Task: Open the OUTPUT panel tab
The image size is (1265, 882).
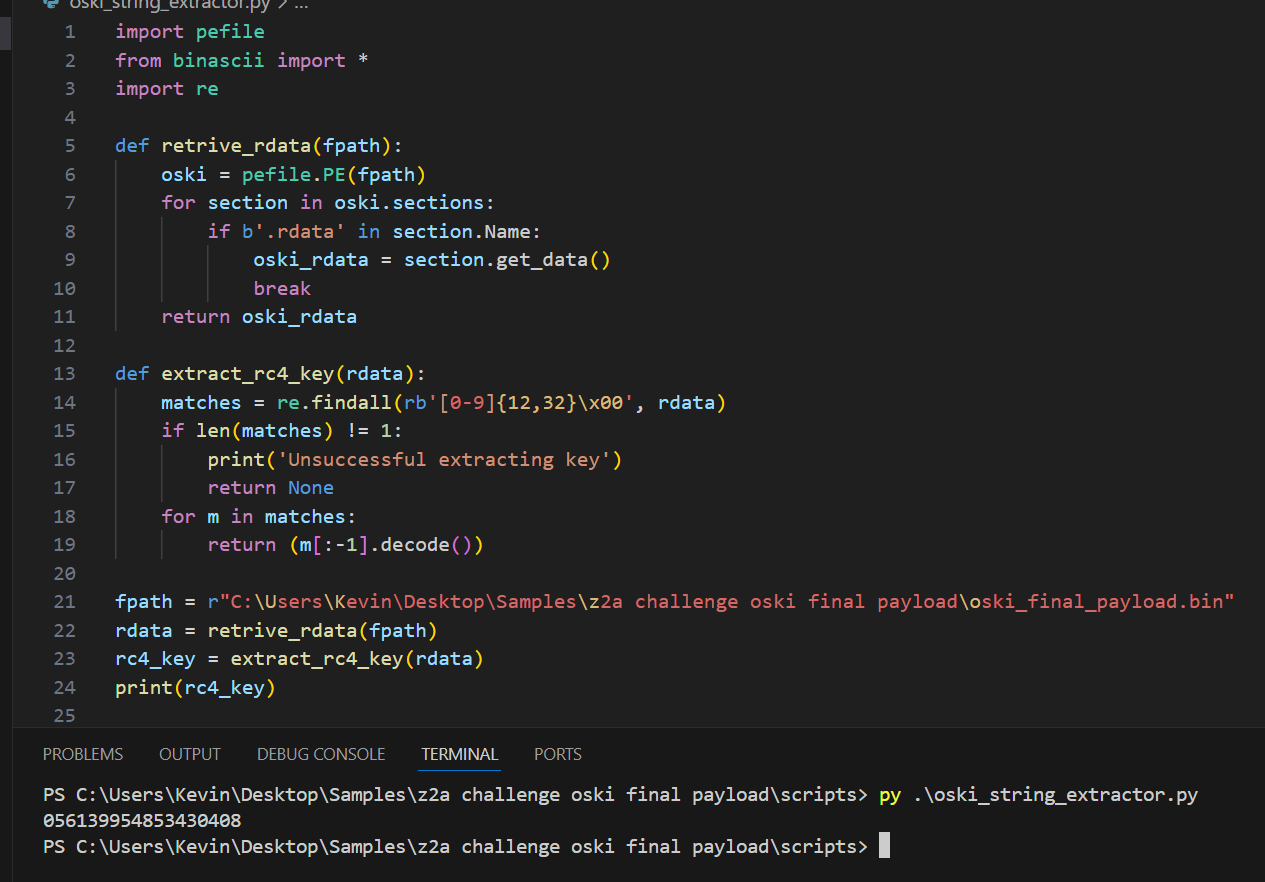Action: [x=190, y=754]
